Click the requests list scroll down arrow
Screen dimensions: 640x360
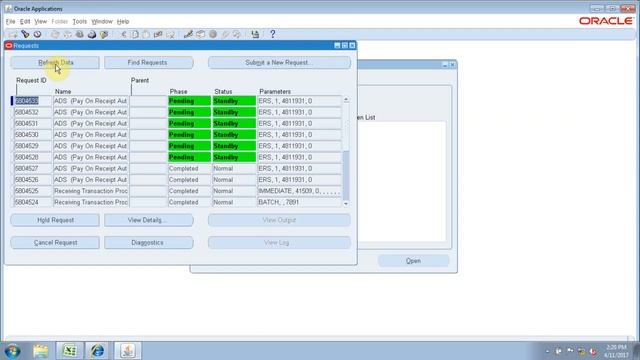click(x=346, y=203)
